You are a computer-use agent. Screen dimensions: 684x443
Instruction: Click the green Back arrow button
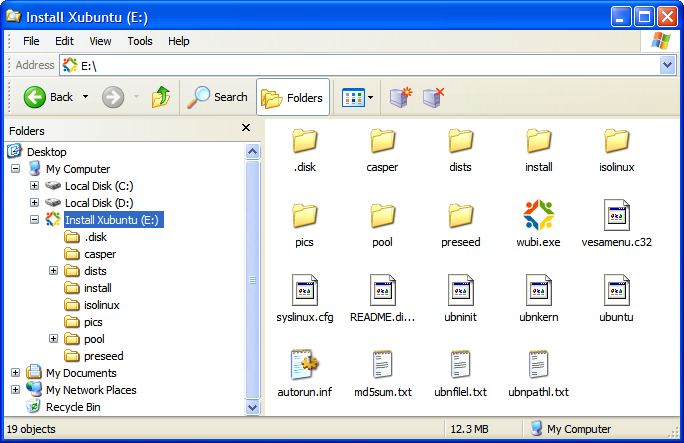[34, 97]
